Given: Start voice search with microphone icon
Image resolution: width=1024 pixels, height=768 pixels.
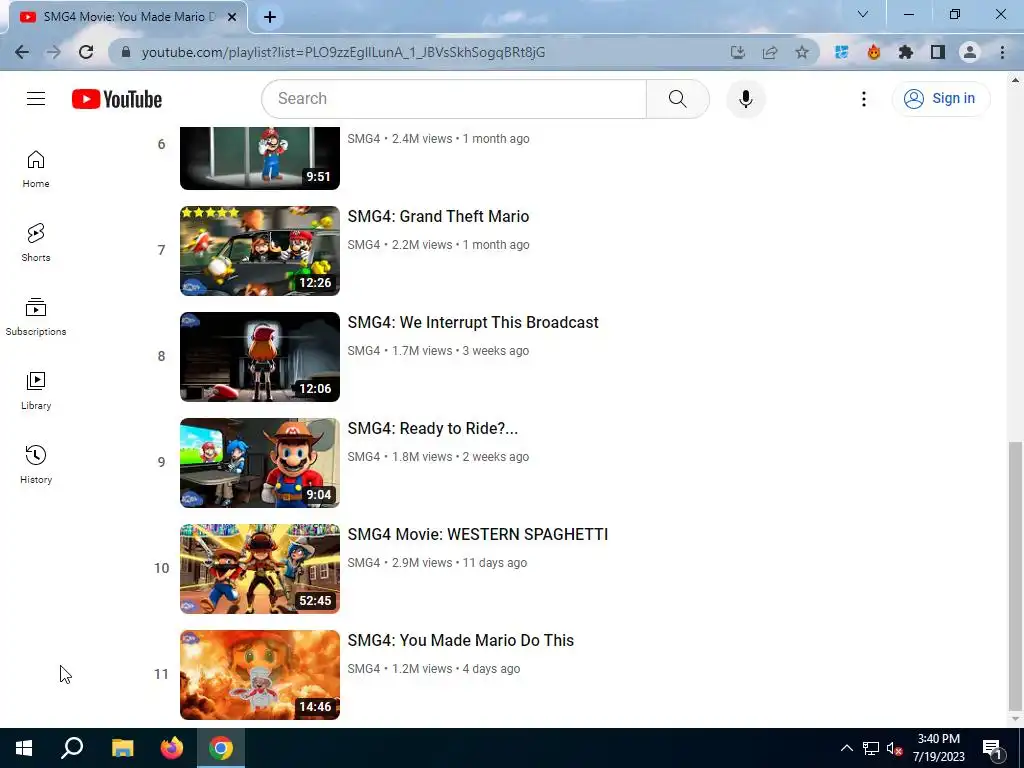Looking at the screenshot, I should (x=745, y=99).
